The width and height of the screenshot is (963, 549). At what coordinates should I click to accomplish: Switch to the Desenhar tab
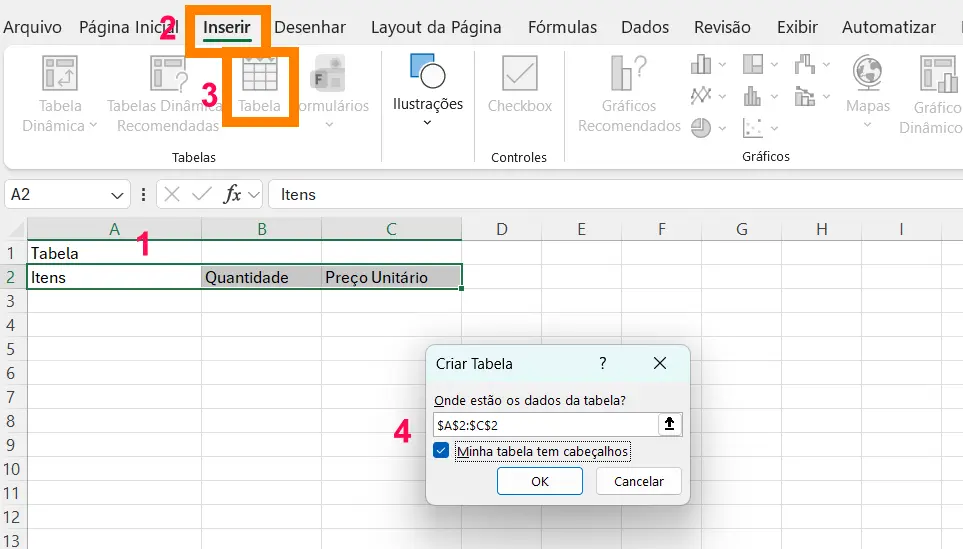[x=310, y=27]
